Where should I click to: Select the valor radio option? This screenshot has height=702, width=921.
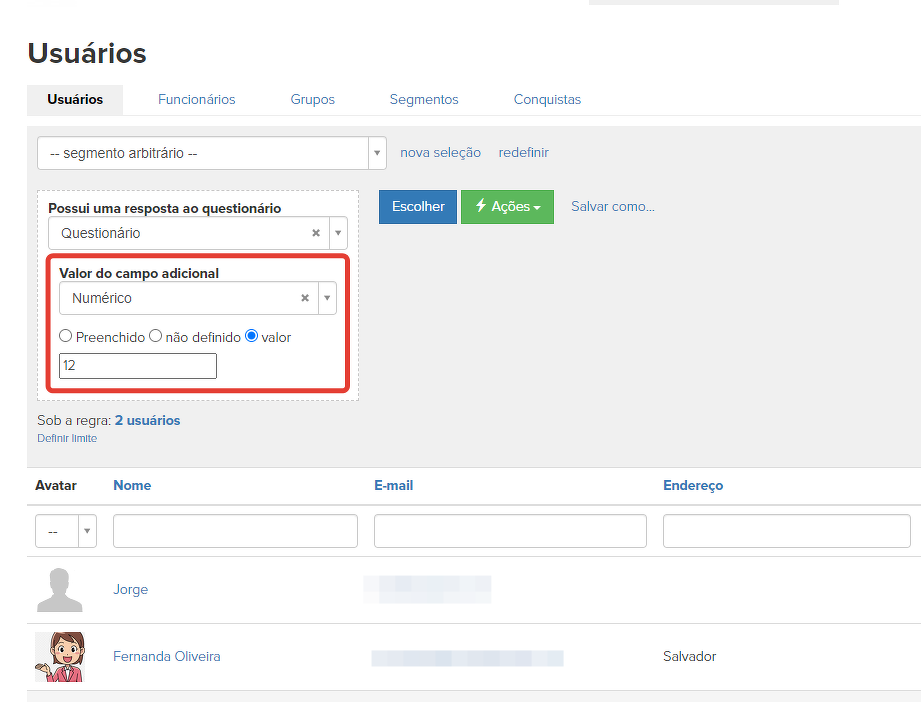click(252, 337)
